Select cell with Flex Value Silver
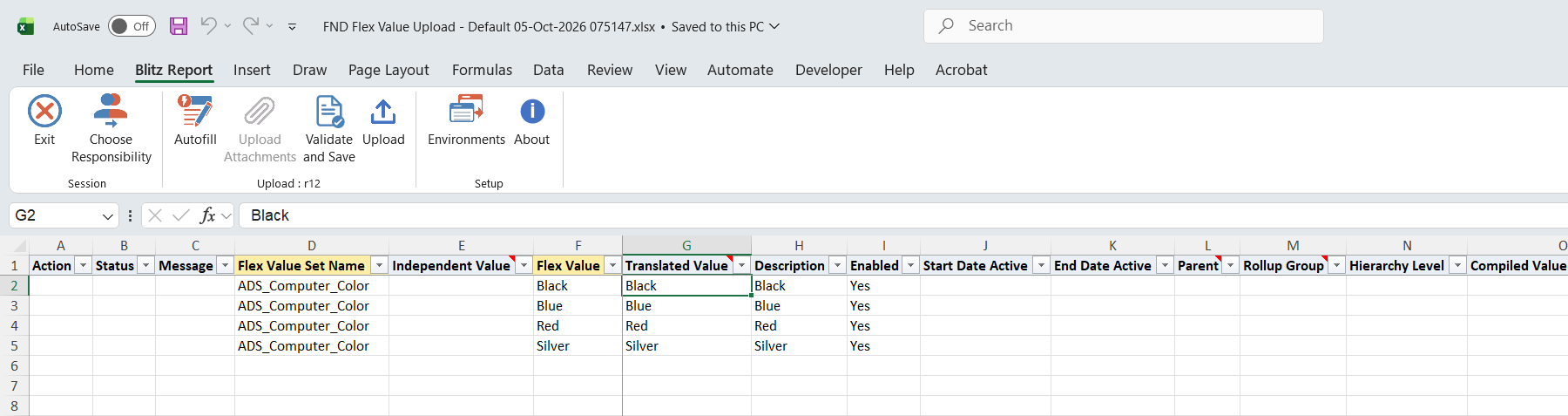Screen dimensions: 1568x416 [x=578, y=346]
